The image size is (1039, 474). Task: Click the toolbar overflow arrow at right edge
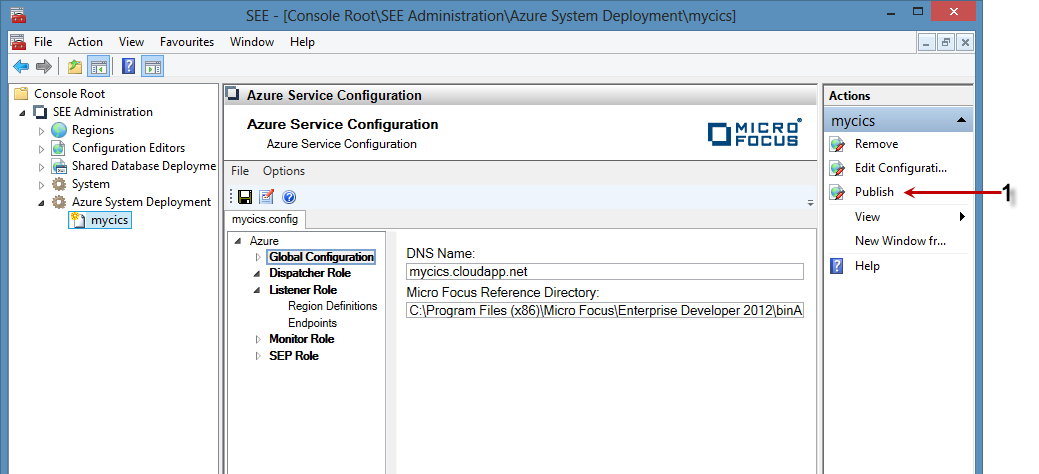810,202
